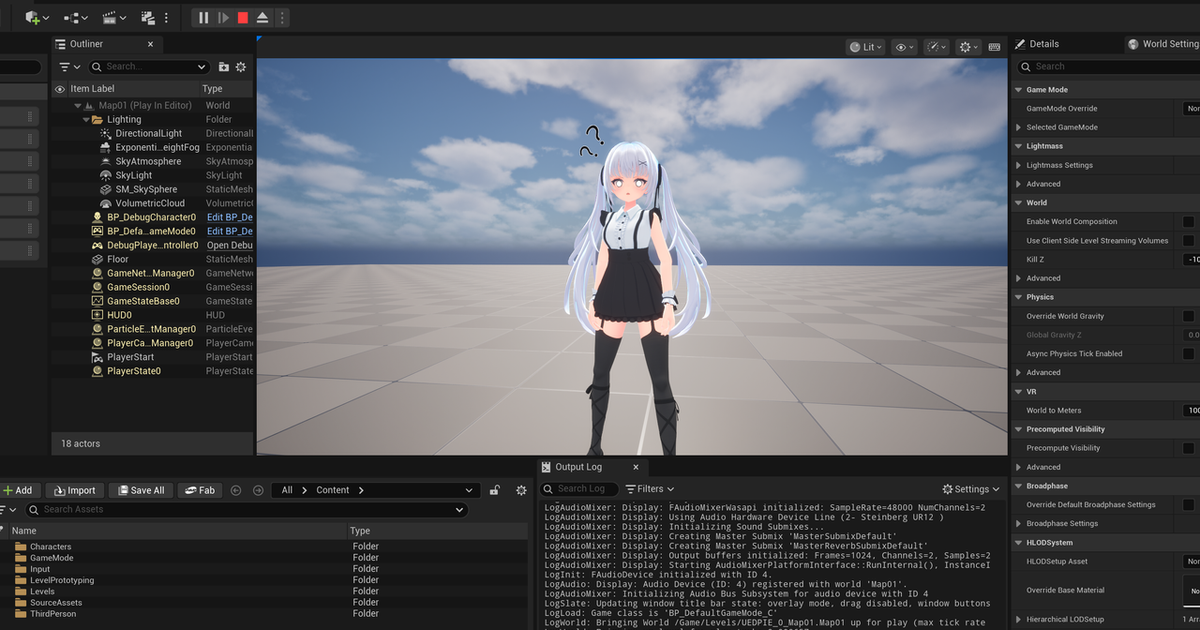This screenshot has width=1200, height=630.
Task: Collapse the Game Mode section
Action: tap(1018, 90)
